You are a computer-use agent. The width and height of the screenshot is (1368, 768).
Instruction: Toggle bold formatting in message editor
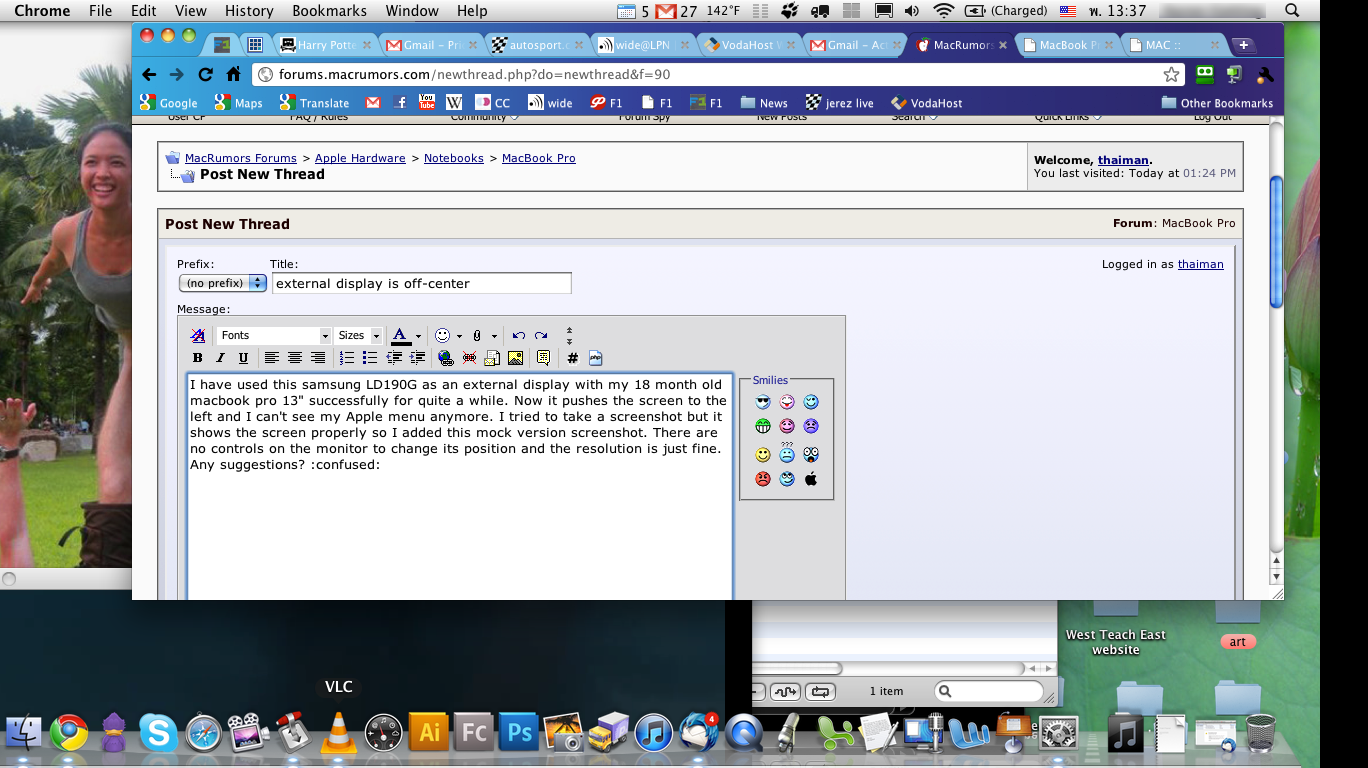(198, 358)
